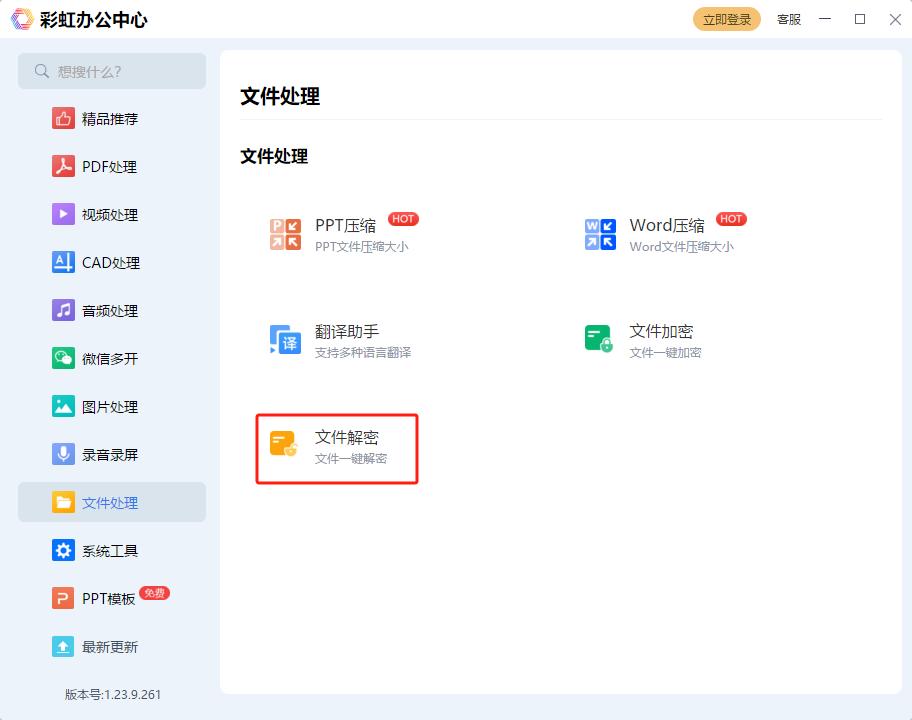Screen dimensions: 912x720
Task: Open the highlighted 文件解密 decryption tool
Action: (x=337, y=448)
